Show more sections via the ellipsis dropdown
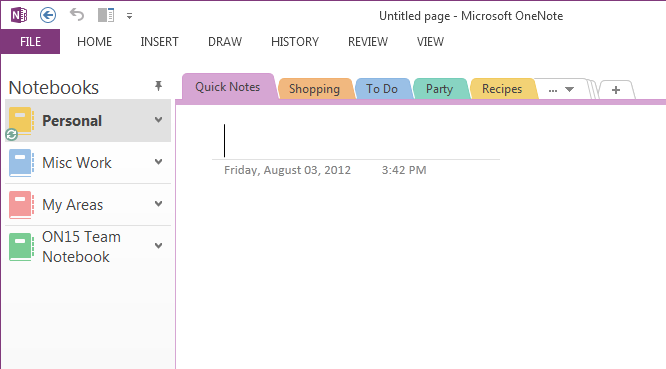666x369 pixels. pyautogui.click(x=561, y=90)
